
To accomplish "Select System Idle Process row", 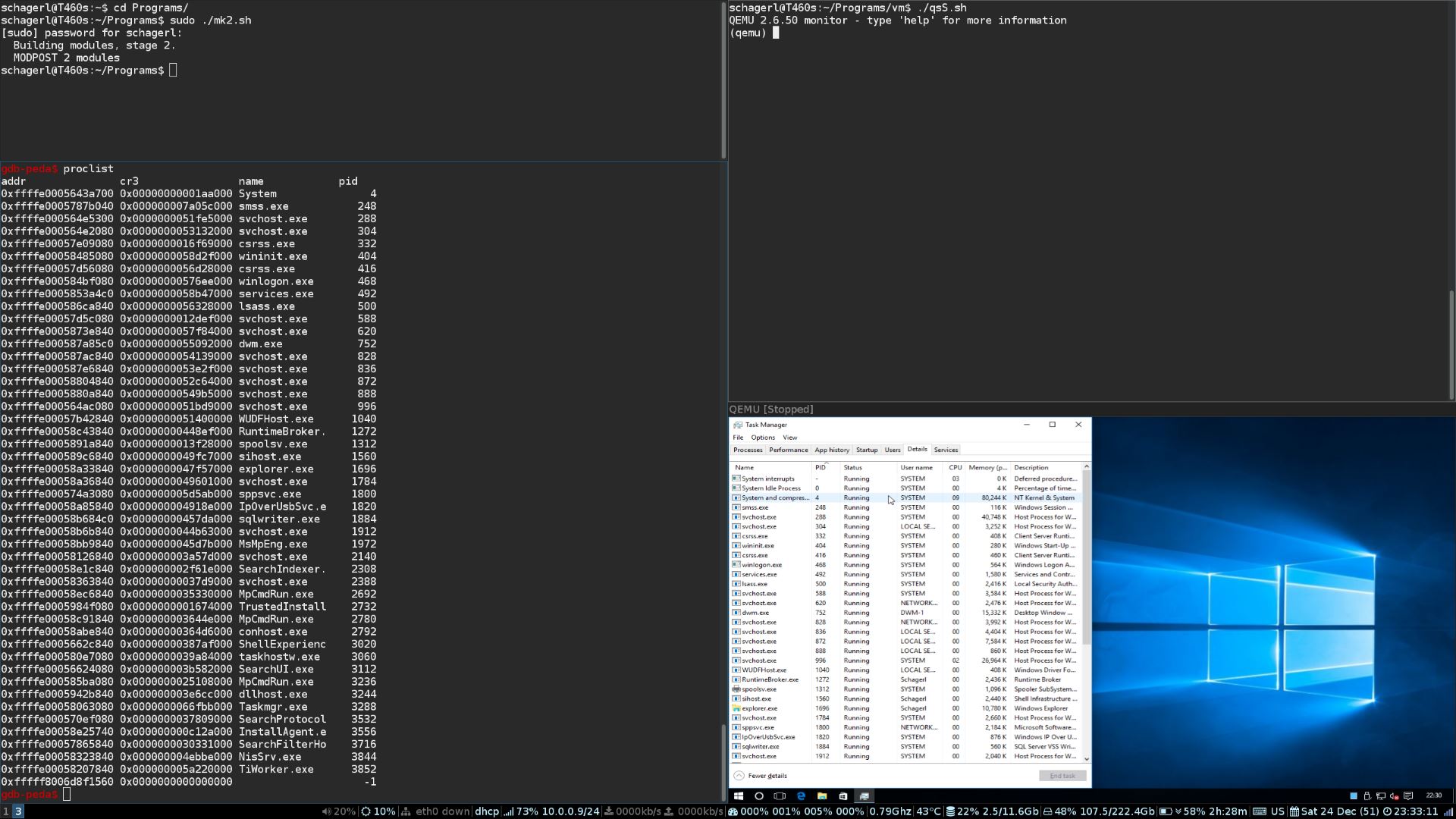I will (x=906, y=488).
